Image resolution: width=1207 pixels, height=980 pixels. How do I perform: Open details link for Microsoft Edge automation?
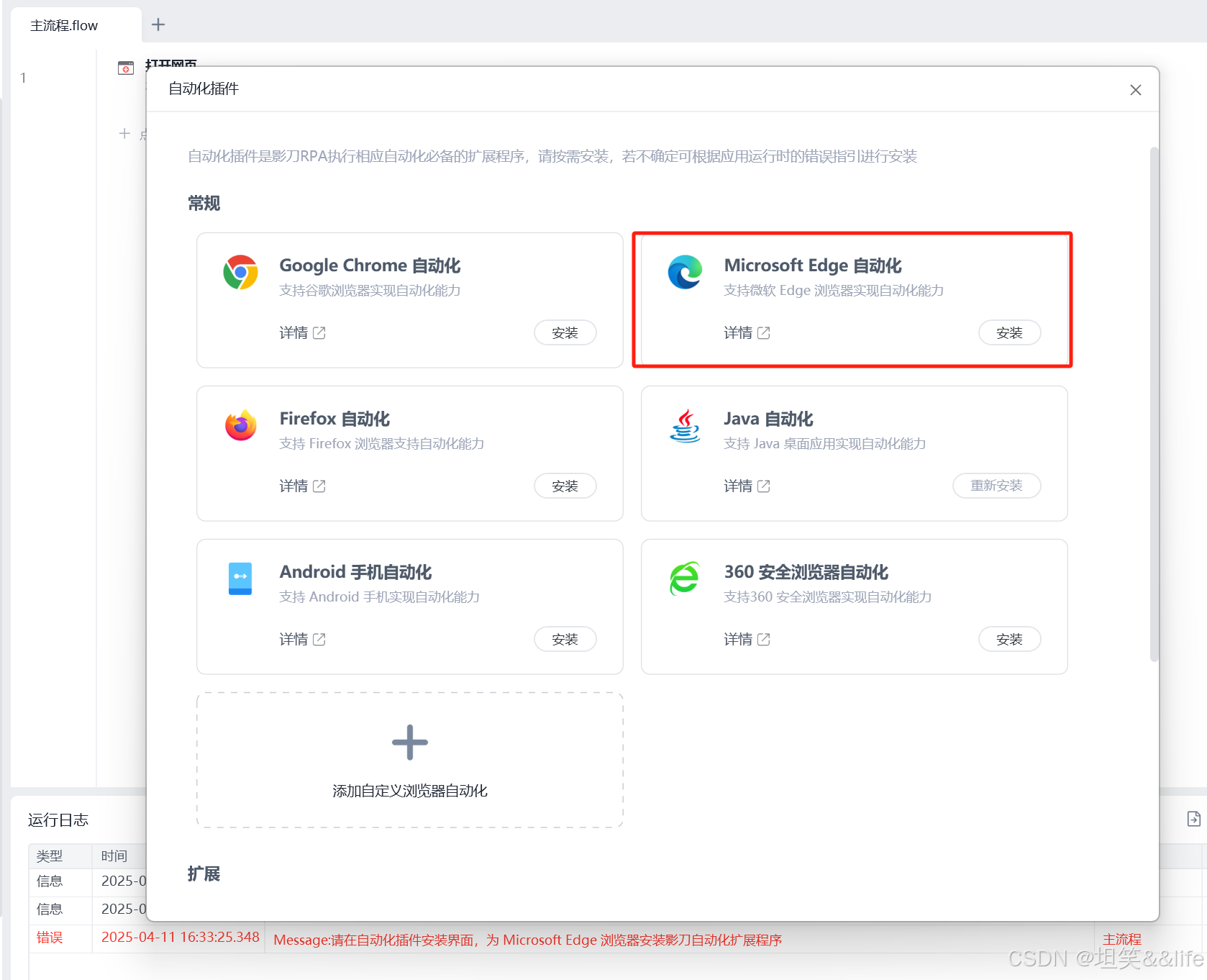[x=747, y=333]
